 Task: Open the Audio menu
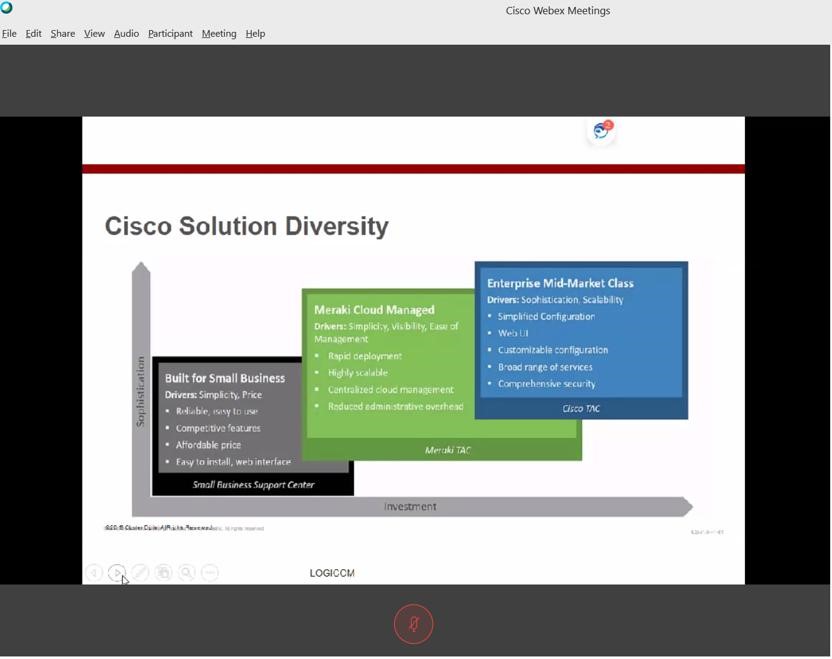tap(126, 33)
